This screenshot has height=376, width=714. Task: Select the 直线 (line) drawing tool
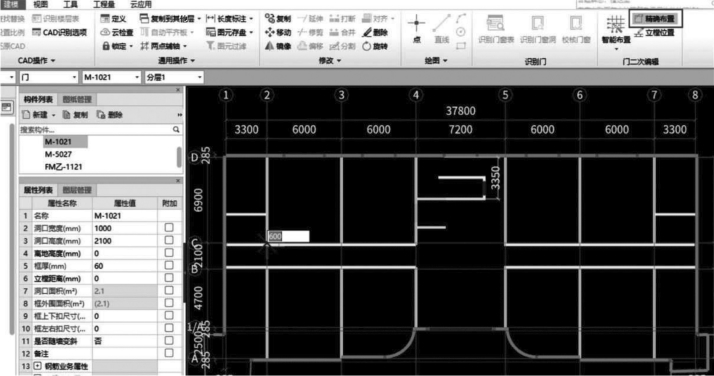click(441, 28)
